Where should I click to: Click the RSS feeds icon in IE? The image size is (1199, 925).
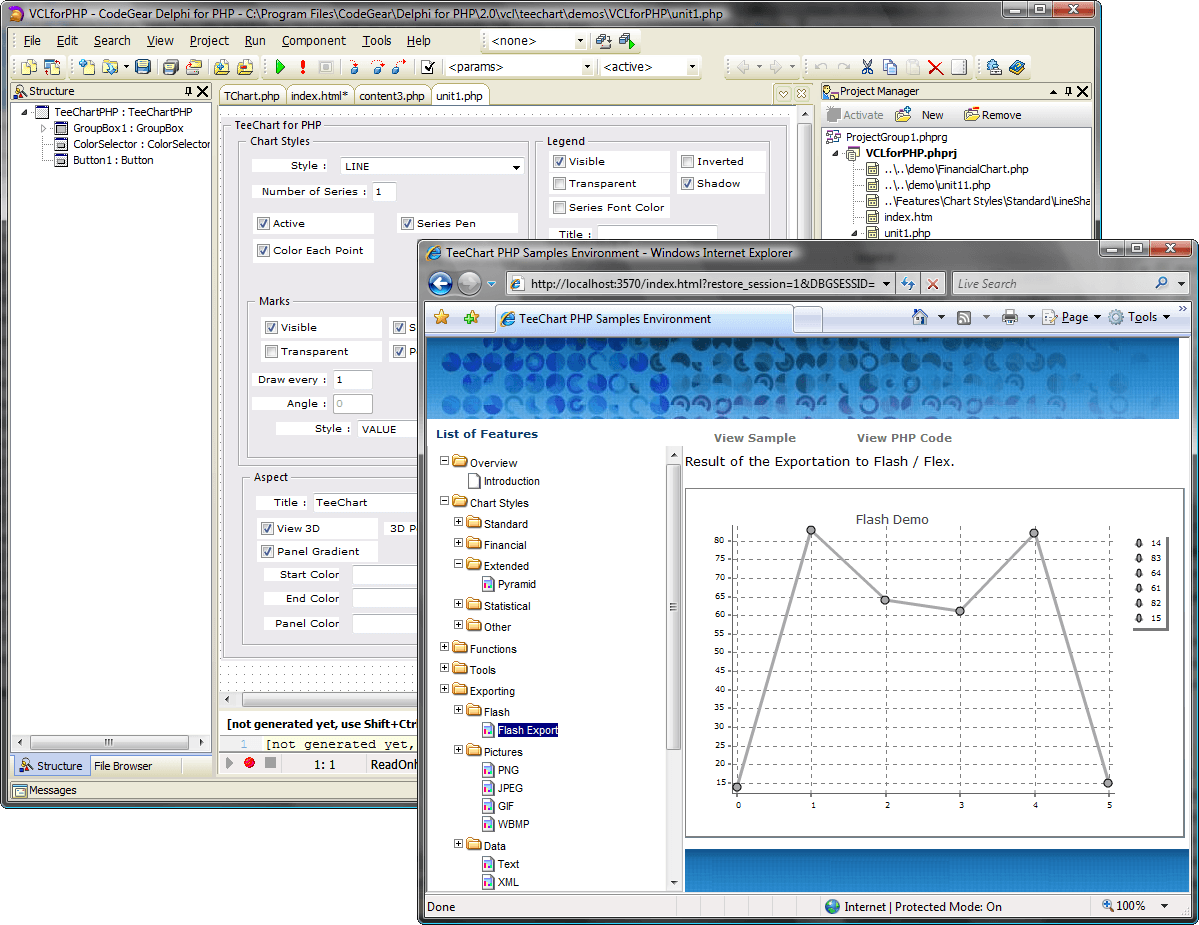click(964, 317)
